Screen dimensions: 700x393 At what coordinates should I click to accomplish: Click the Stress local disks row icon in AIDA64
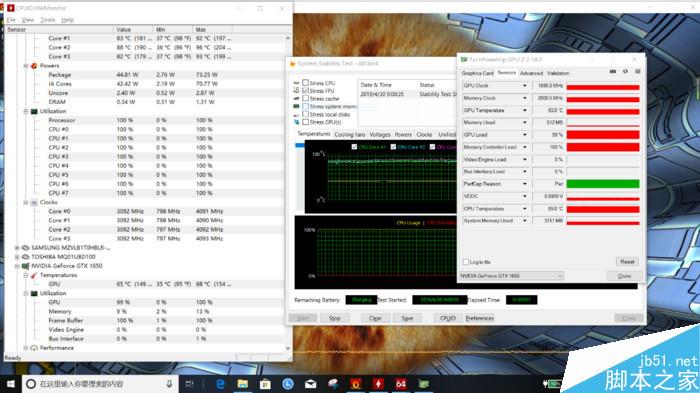[x=296, y=114]
